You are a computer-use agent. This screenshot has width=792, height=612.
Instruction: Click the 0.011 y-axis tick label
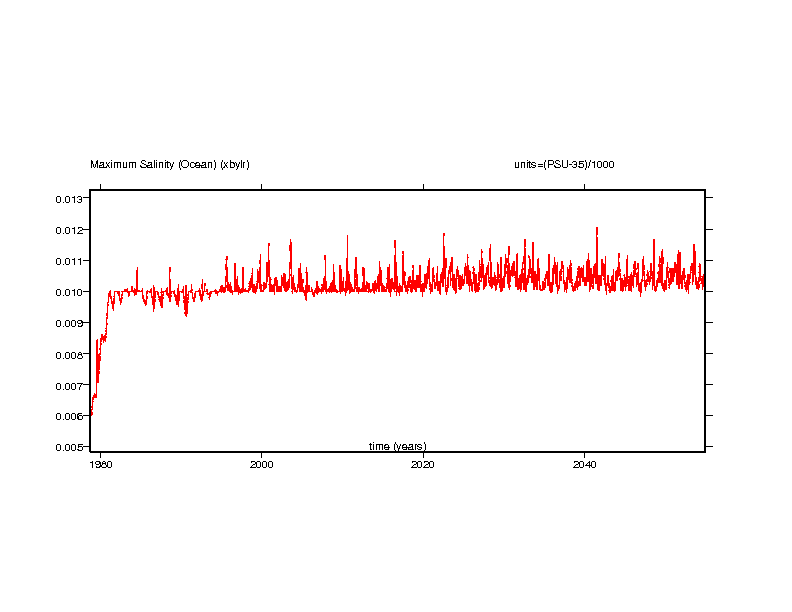68,261
